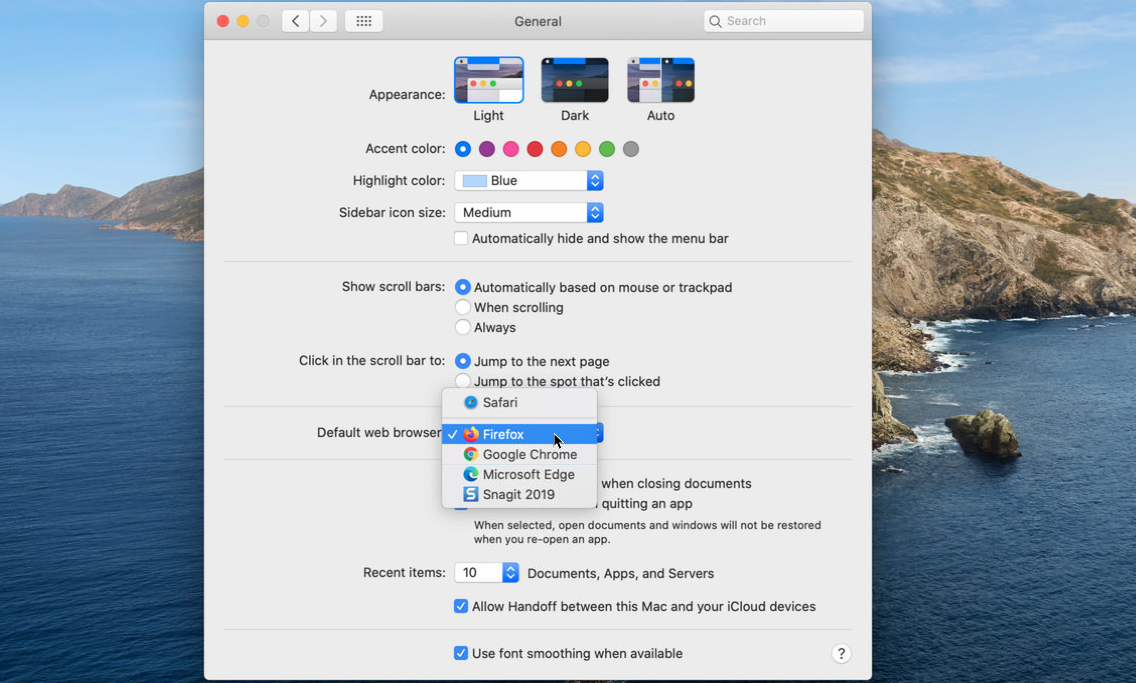This screenshot has height=683, width=1136.
Task: Enable automatically hide and show menu bar
Action: [461, 238]
